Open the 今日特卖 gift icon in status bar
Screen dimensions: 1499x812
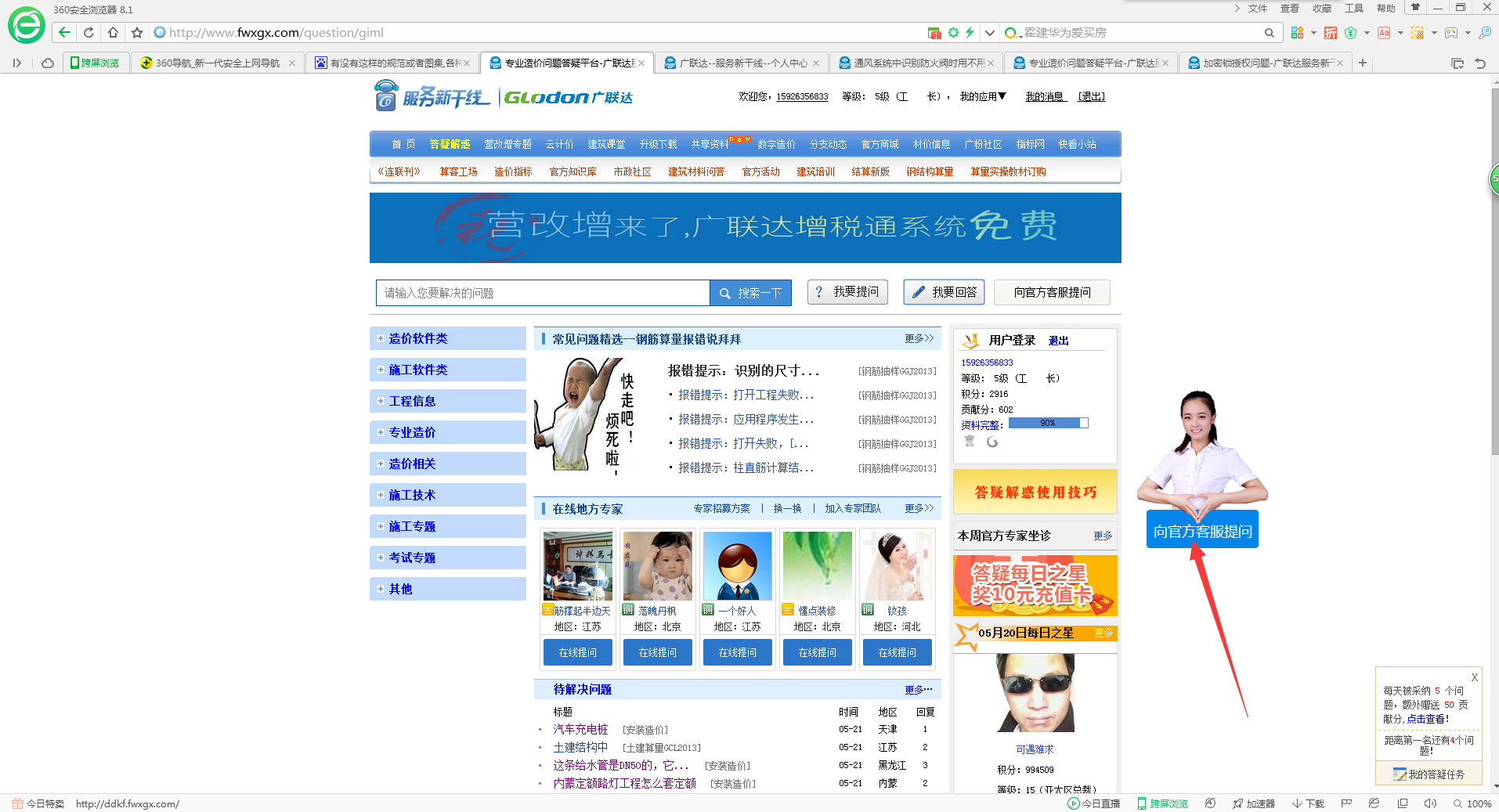[x=17, y=803]
